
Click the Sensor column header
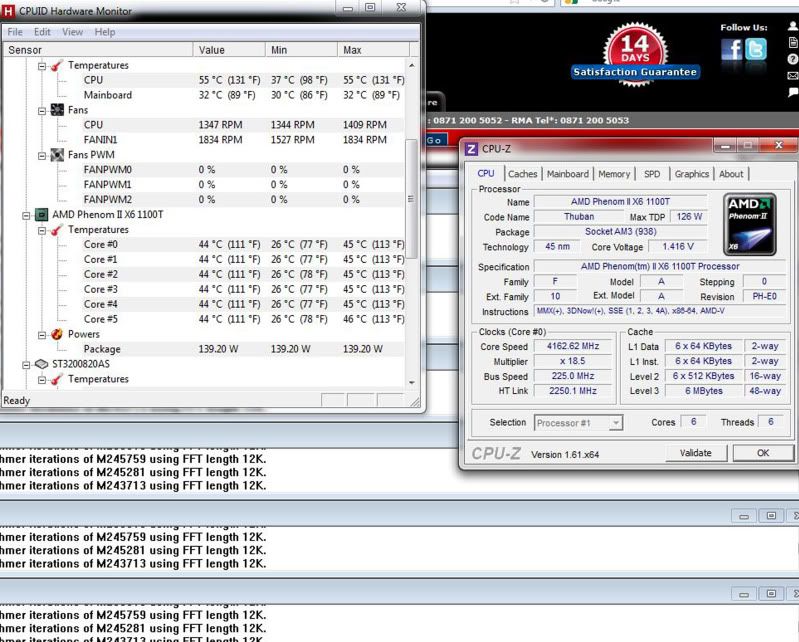98,50
